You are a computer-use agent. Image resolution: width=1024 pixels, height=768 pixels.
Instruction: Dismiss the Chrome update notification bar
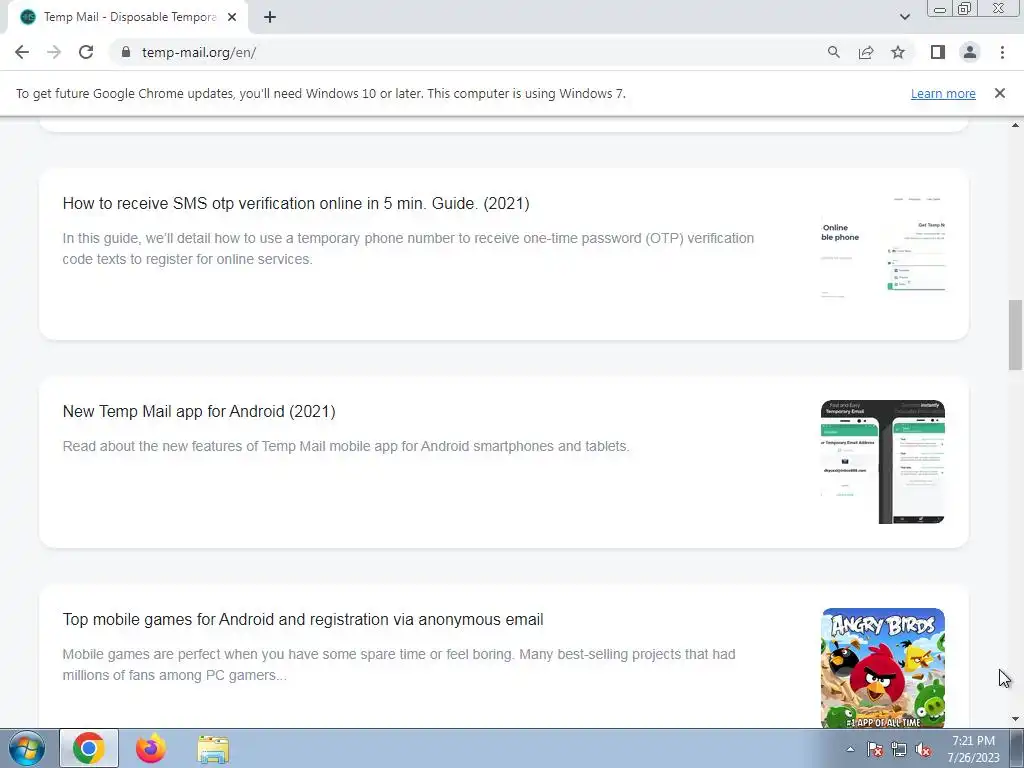[999, 93]
